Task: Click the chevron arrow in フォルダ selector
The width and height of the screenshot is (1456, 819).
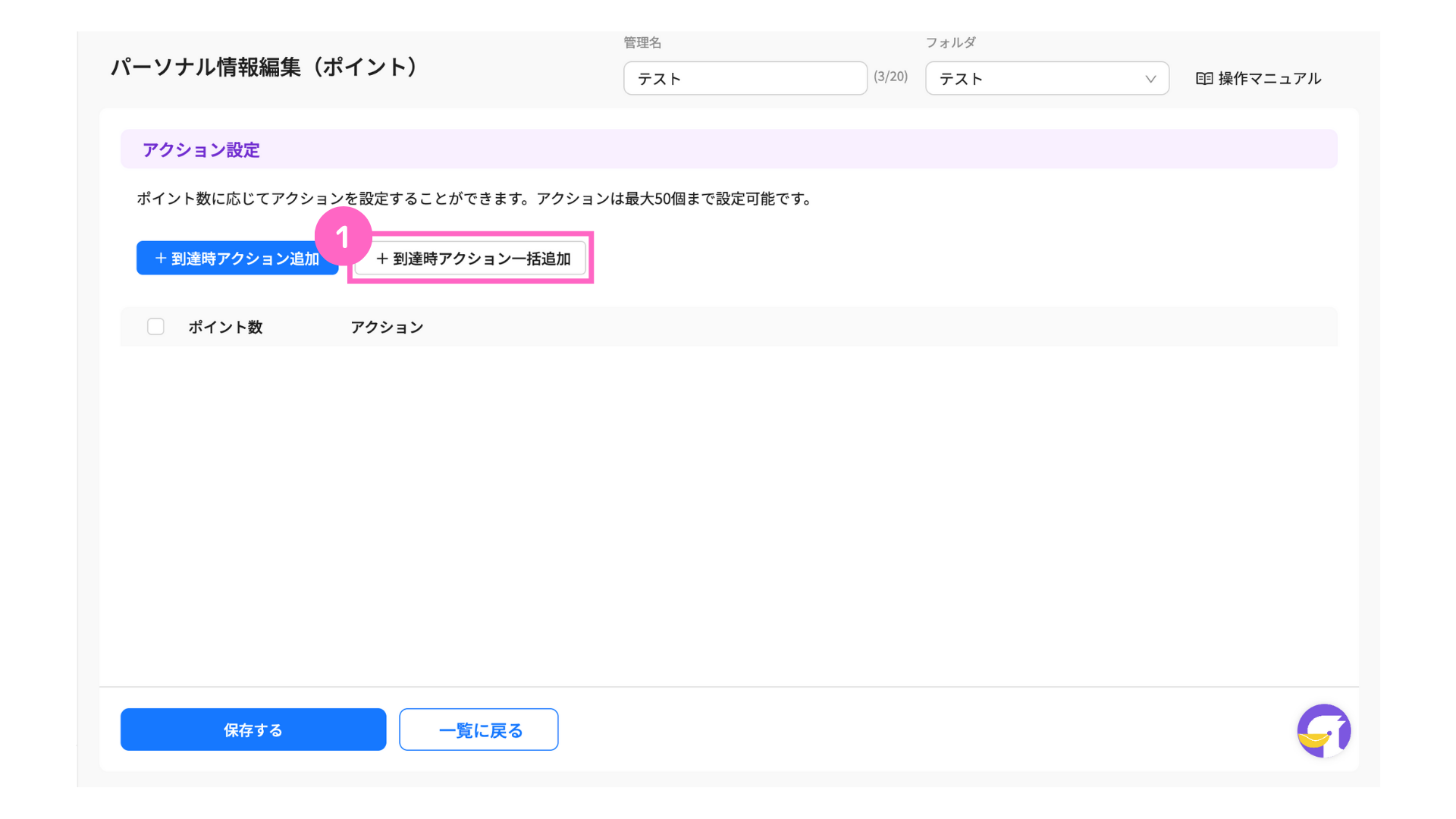Action: [1150, 79]
